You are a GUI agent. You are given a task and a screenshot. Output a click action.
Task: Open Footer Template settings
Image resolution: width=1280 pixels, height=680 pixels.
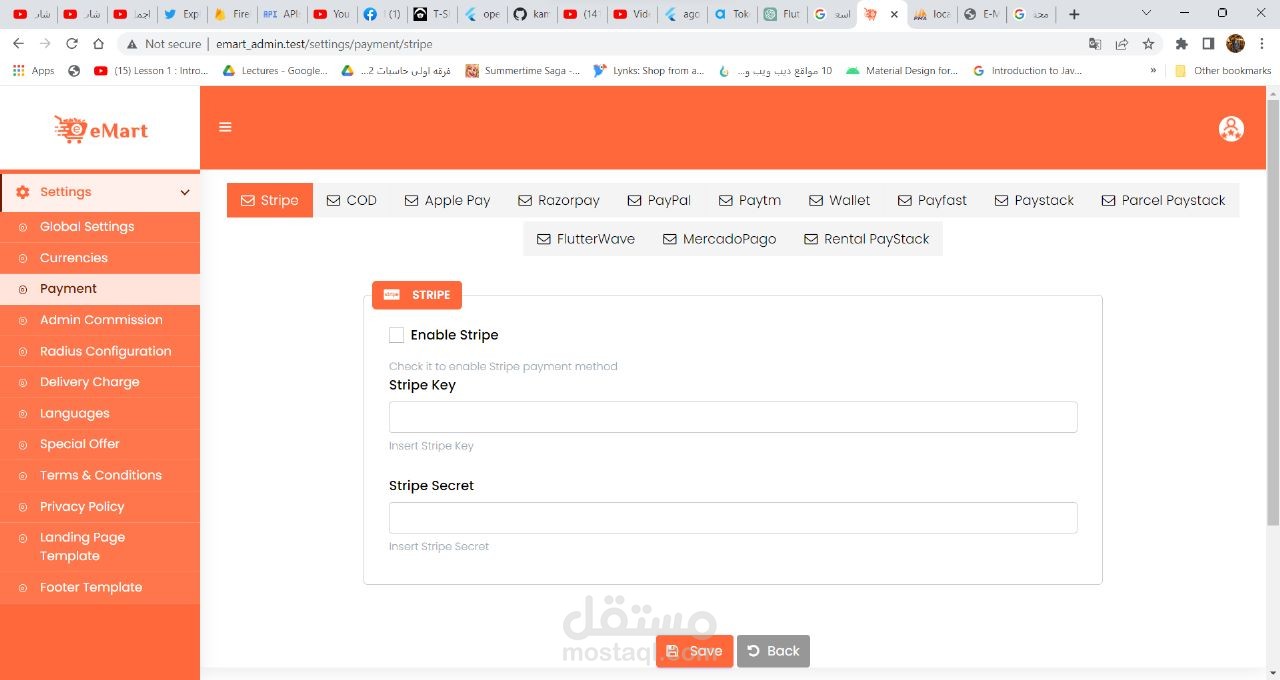[100, 587]
